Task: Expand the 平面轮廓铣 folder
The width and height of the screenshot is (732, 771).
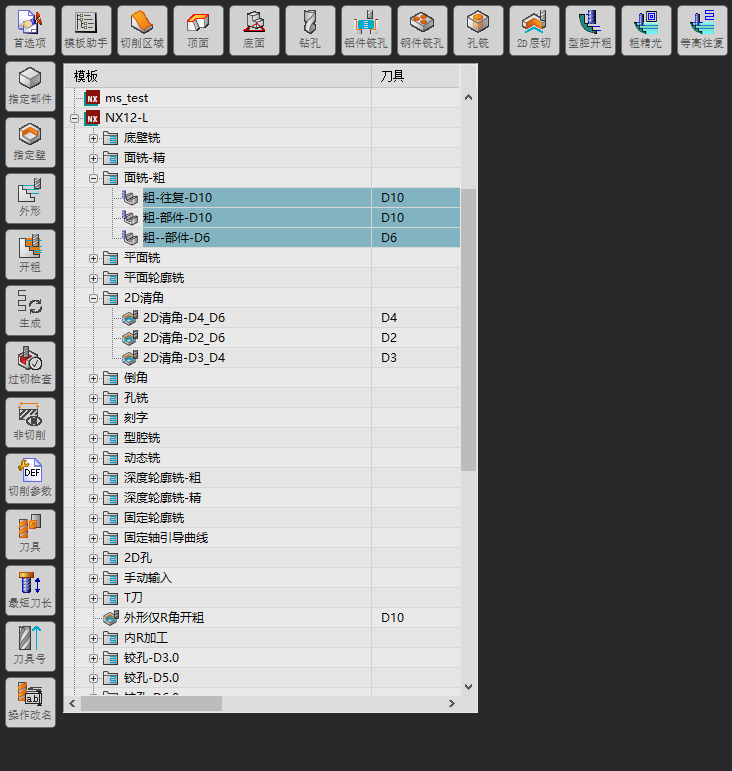Action: click(x=93, y=278)
